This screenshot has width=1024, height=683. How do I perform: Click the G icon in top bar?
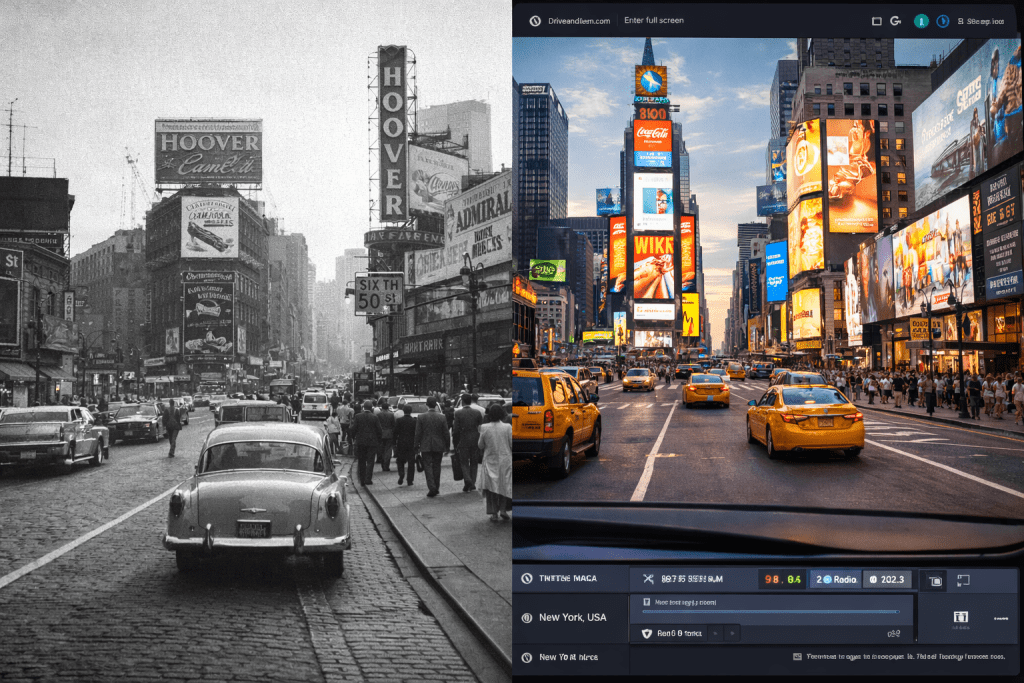click(895, 21)
